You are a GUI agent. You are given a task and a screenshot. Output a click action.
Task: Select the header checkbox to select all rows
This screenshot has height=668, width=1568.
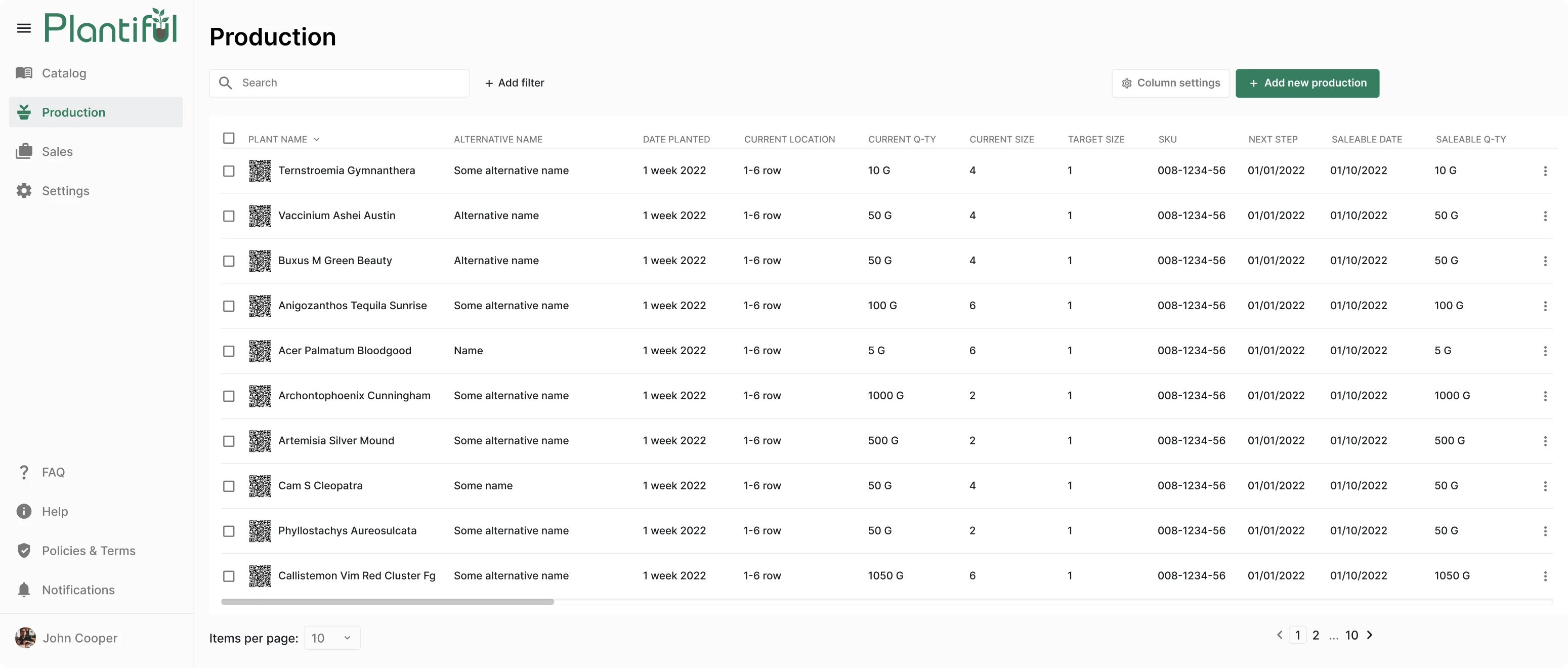(229, 138)
